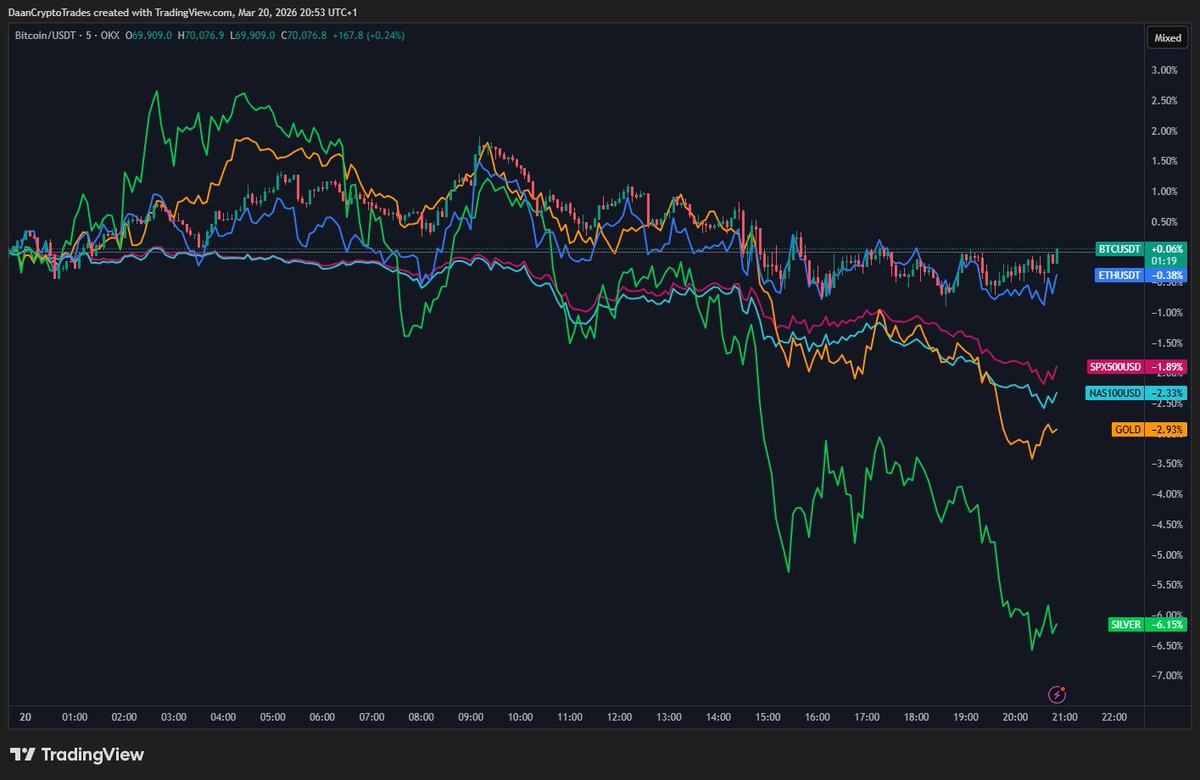Click the 22:00 time axis label
The height and width of the screenshot is (780, 1200).
click(x=1114, y=718)
